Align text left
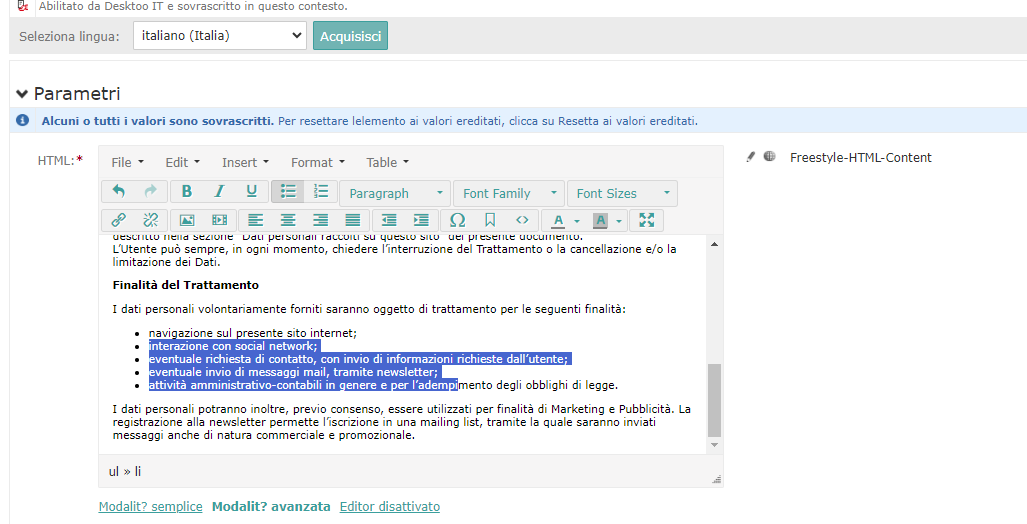This screenshot has width=1027, height=524. coord(255,220)
